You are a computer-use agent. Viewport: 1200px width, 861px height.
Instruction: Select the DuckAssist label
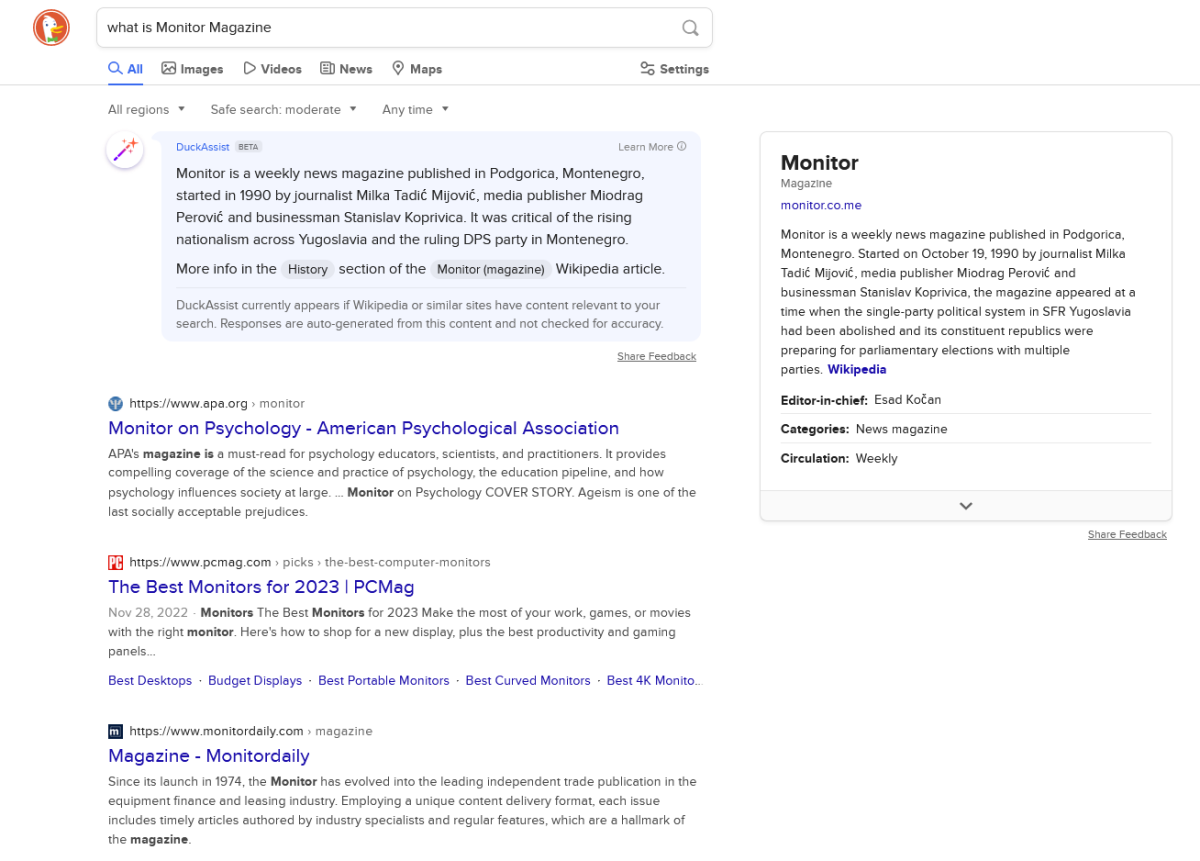(x=203, y=147)
